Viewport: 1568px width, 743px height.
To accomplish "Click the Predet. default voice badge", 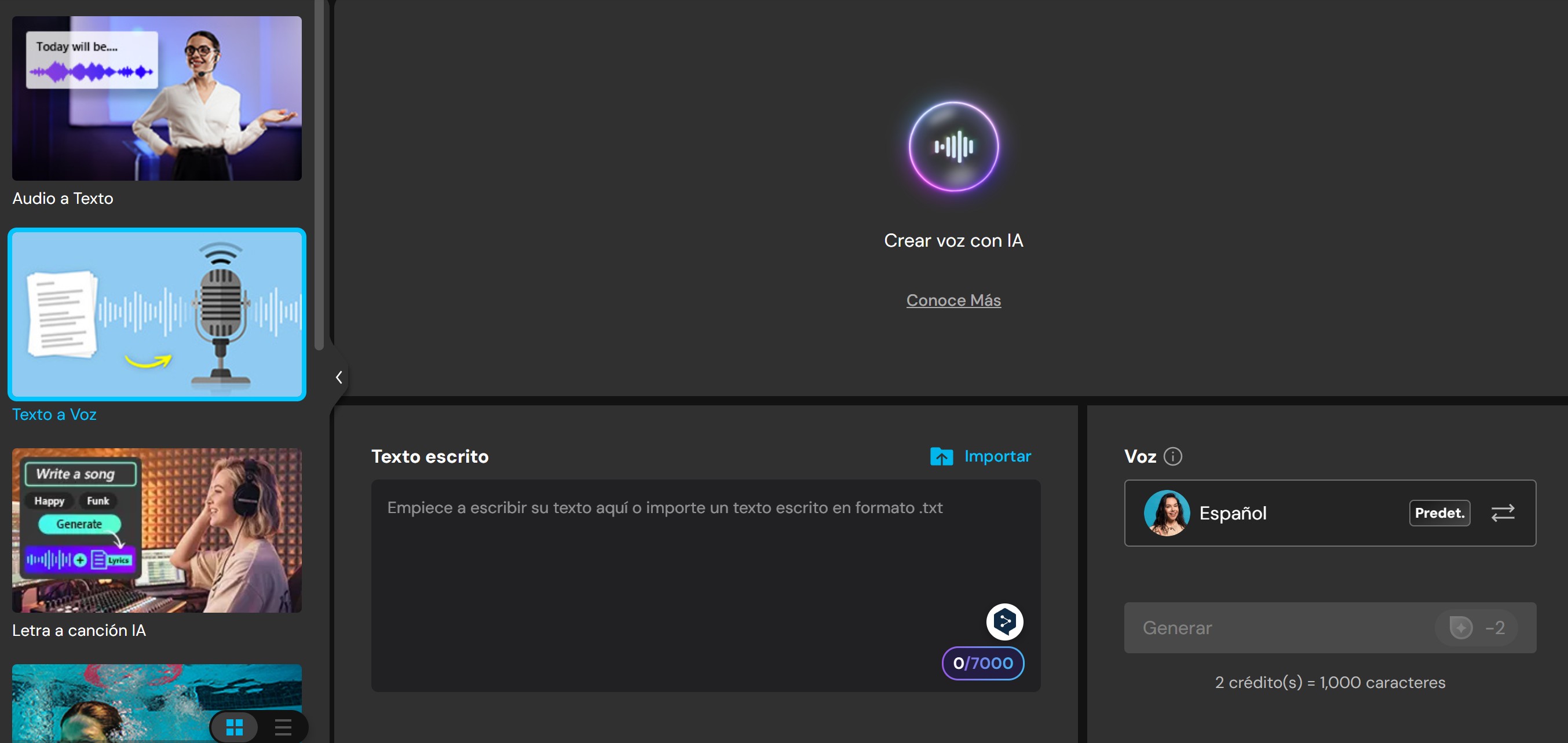I will click(x=1439, y=513).
